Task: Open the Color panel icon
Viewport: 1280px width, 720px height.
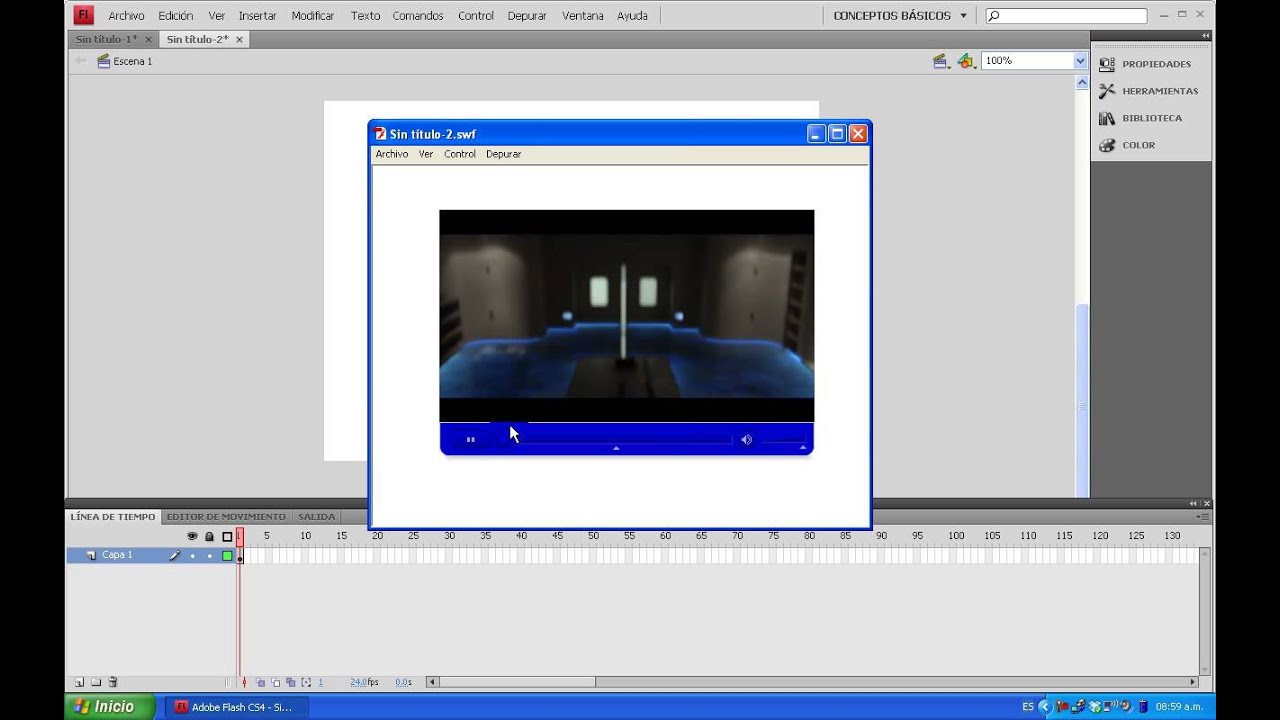Action: click(1106, 145)
